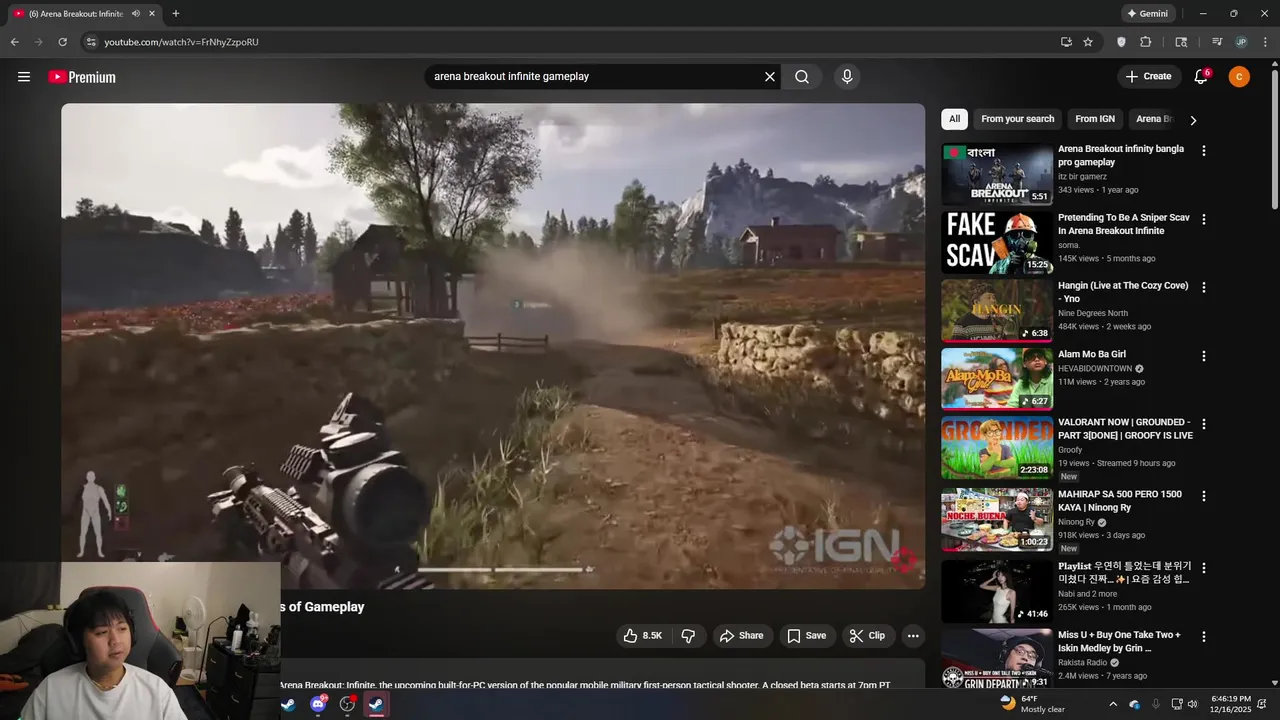
Task: Open the Nine Degrees North channel link
Action: coord(1093,313)
